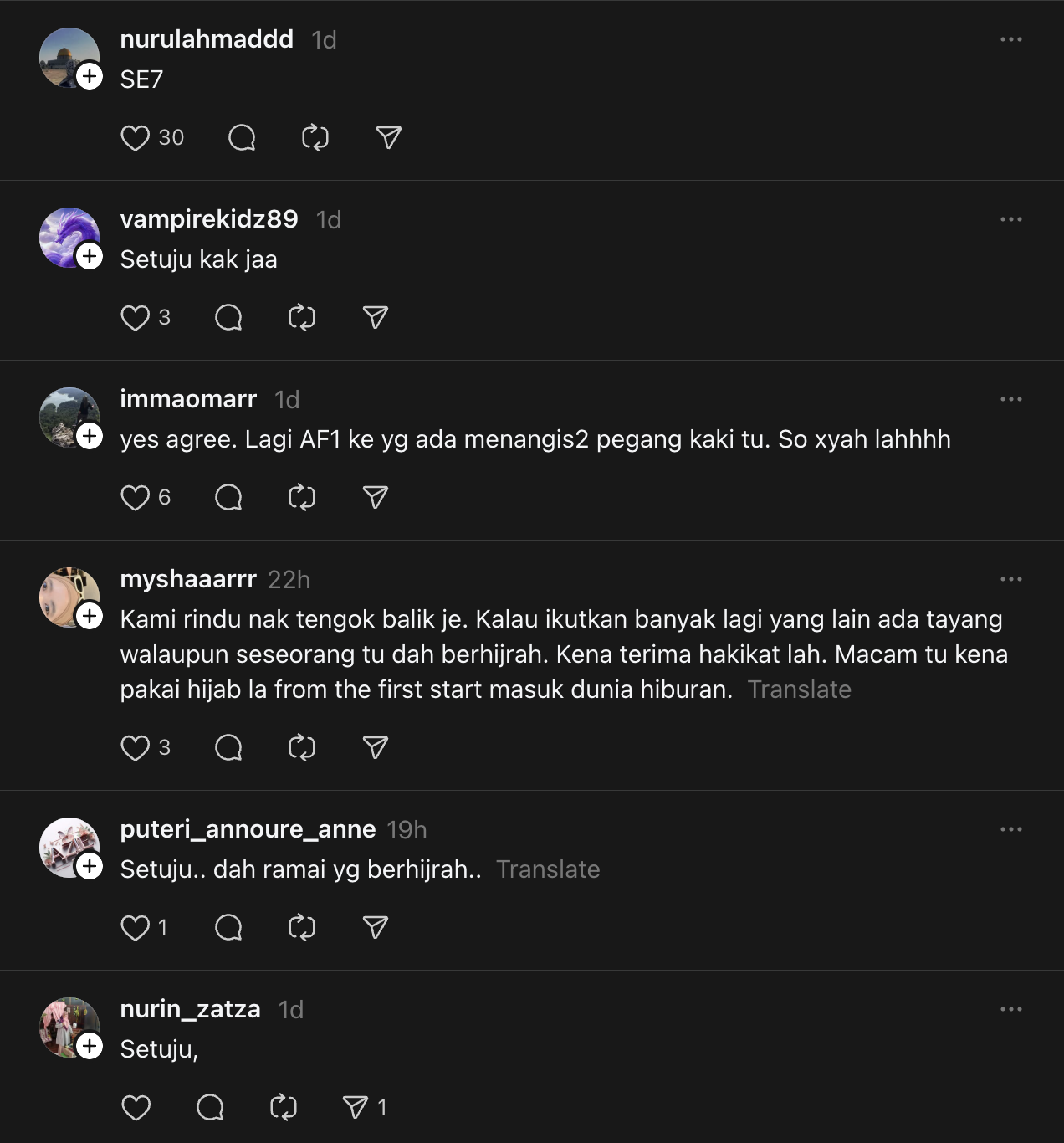Open nurin_zatza's profile username

[190, 1009]
